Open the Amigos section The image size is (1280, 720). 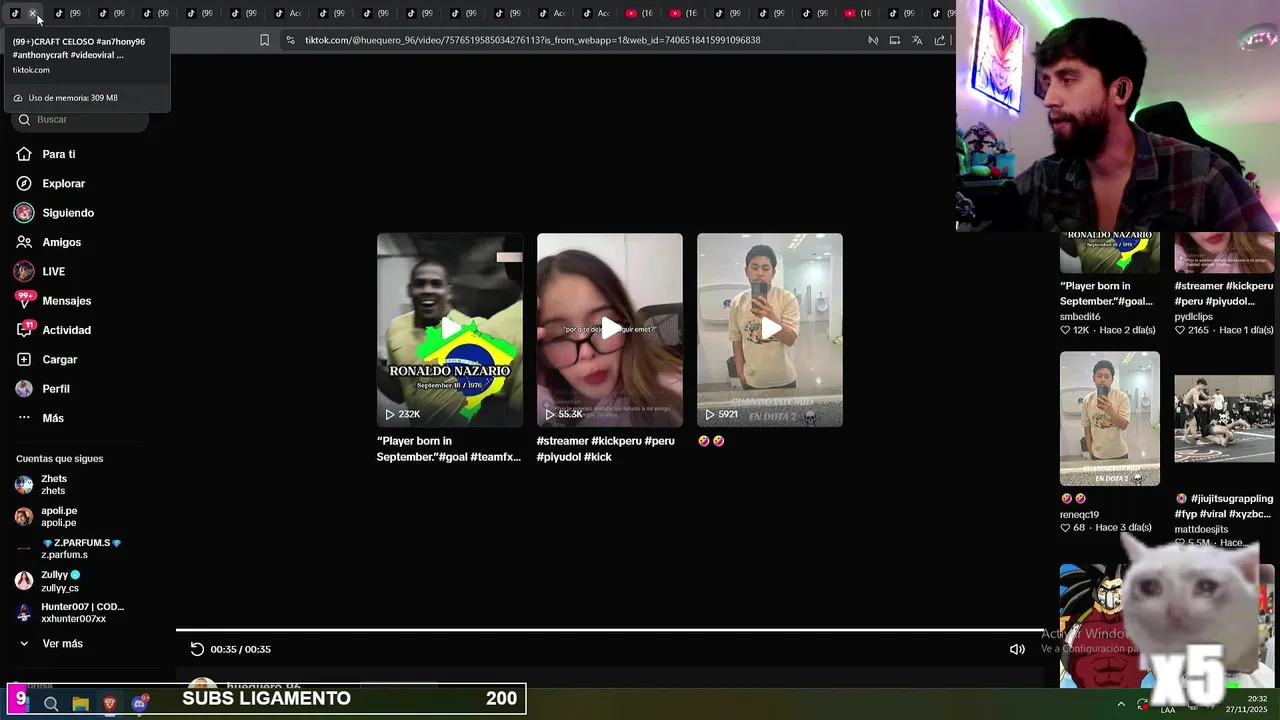[x=61, y=242]
